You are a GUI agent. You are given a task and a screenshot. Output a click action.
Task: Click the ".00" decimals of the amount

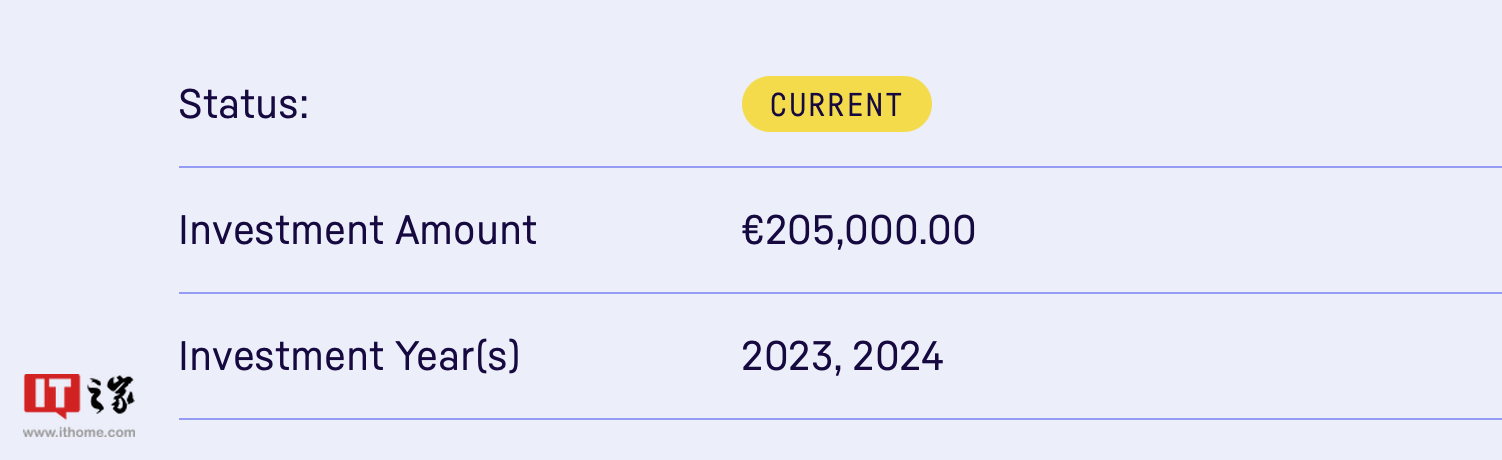[947, 231]
